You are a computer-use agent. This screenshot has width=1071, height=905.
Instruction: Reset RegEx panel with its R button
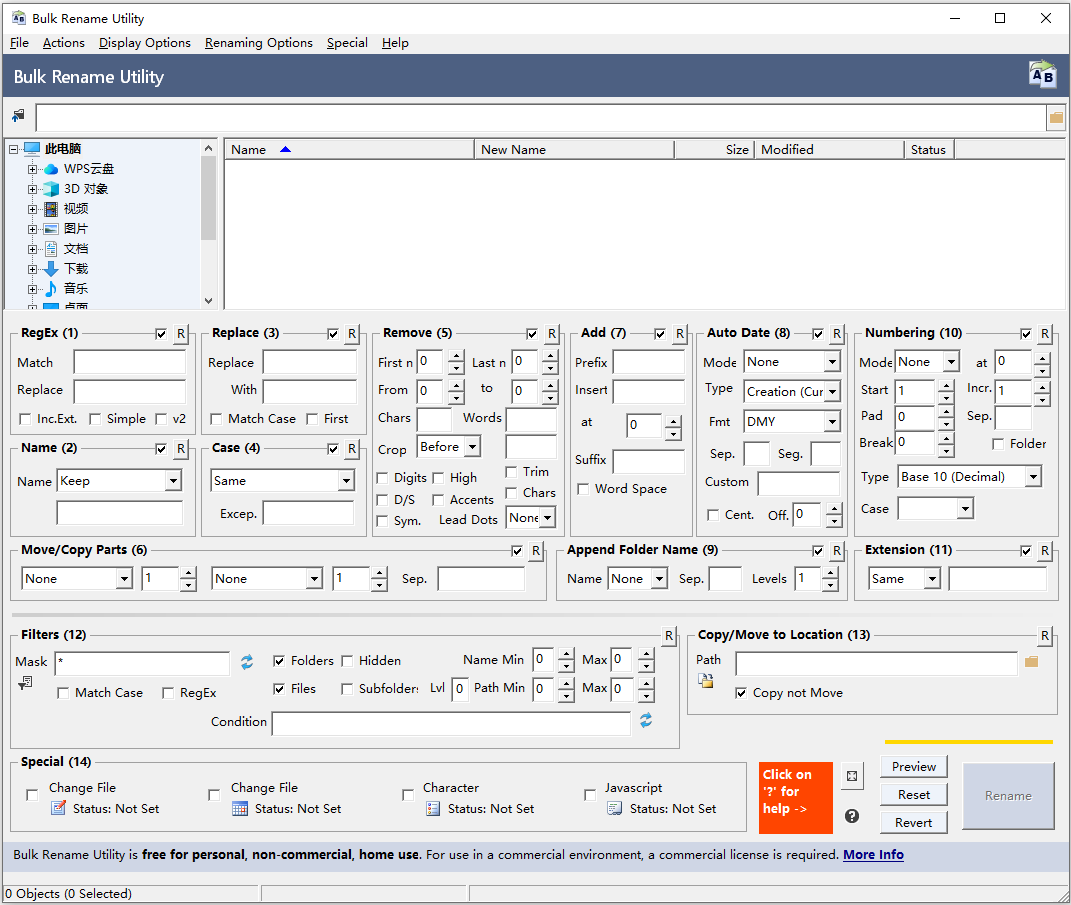click(181, 334)
